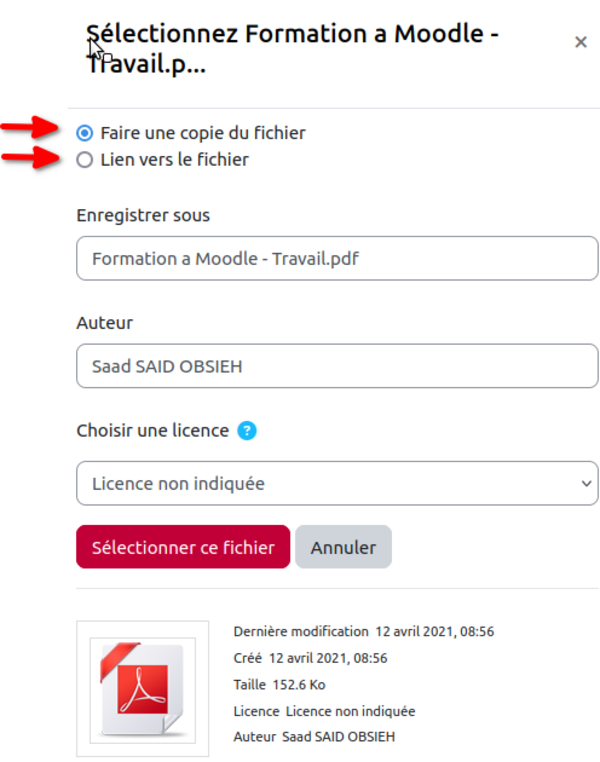
Task: Click the 'Enregistrer sous' filename field
Action: (337, 258)
